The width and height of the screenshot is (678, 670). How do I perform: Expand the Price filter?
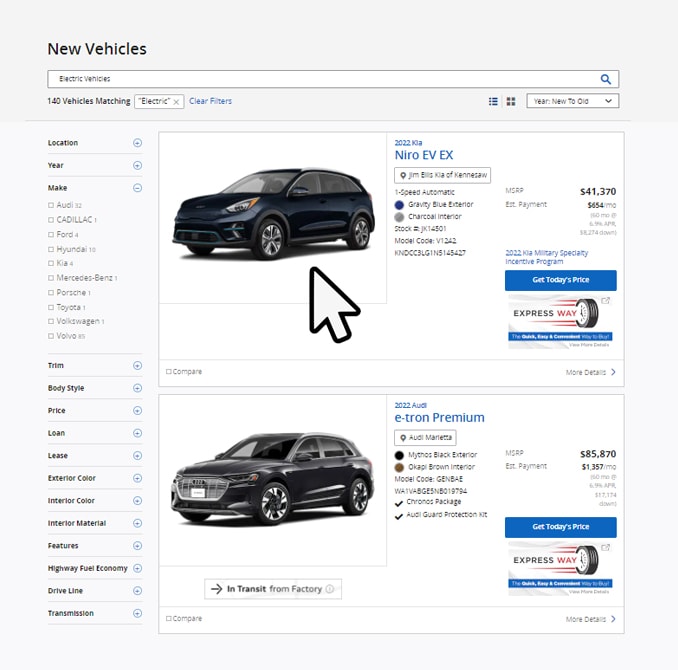click(x=138, y=410)
